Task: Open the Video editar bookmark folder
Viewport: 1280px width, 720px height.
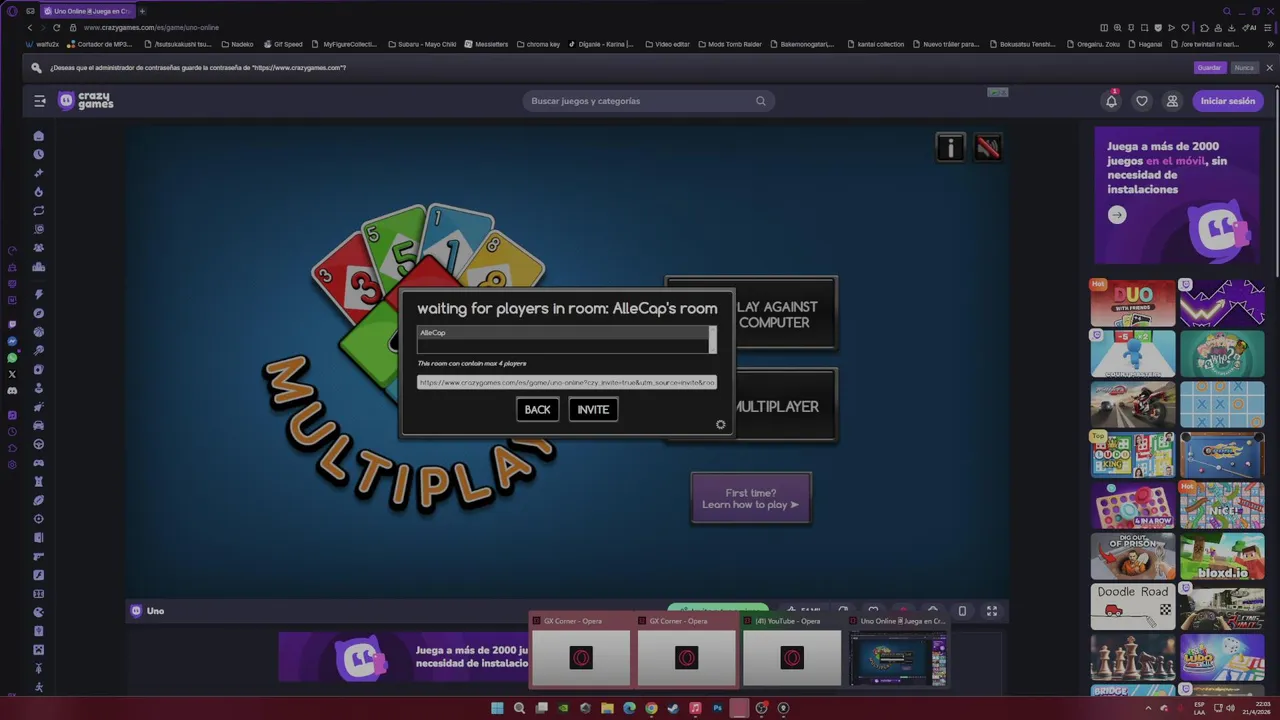Action: pyautogui.click(x=668, y=44)
